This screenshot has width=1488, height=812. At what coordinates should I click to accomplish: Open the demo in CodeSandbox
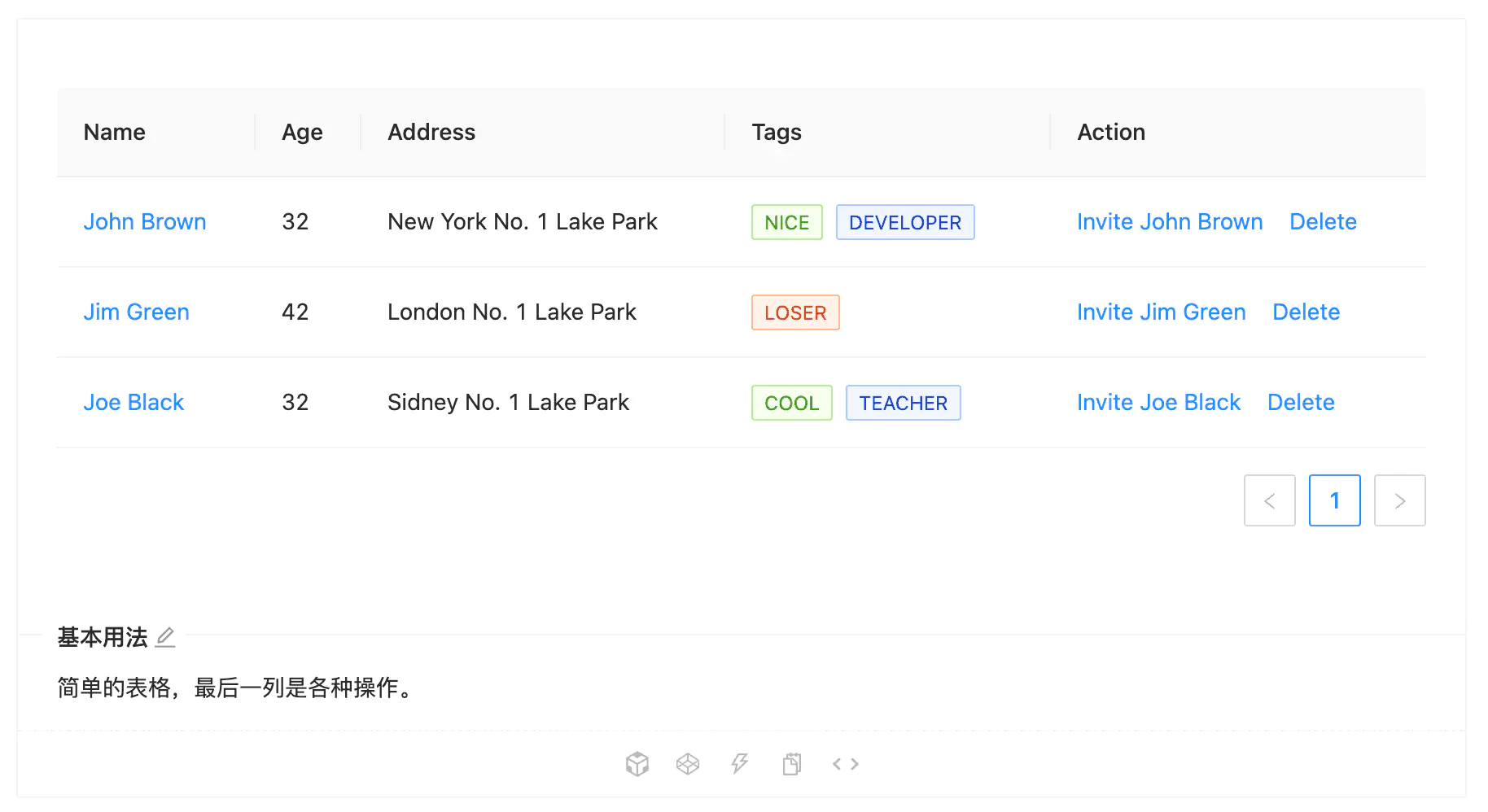click(637, 763)
